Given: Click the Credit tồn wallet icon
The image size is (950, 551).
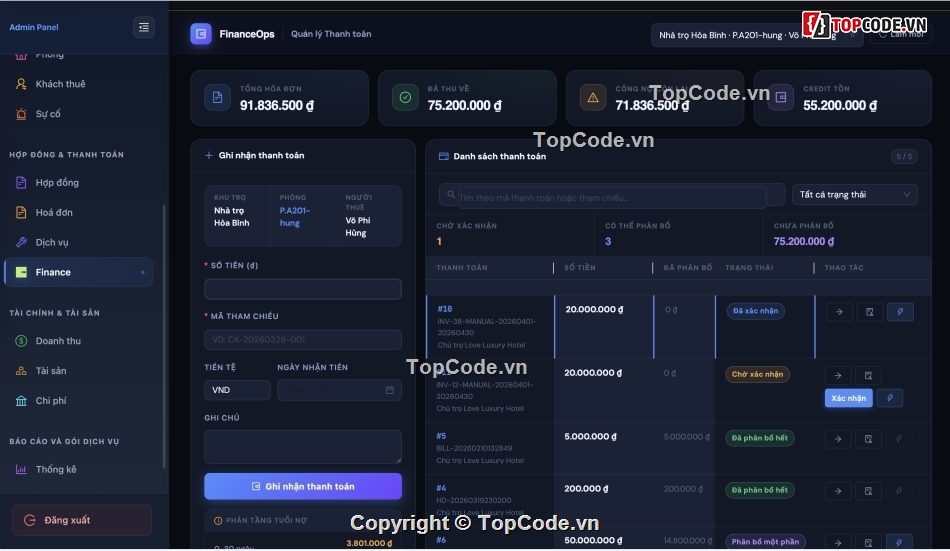Looking at the screenshot, I should (781, 98).
